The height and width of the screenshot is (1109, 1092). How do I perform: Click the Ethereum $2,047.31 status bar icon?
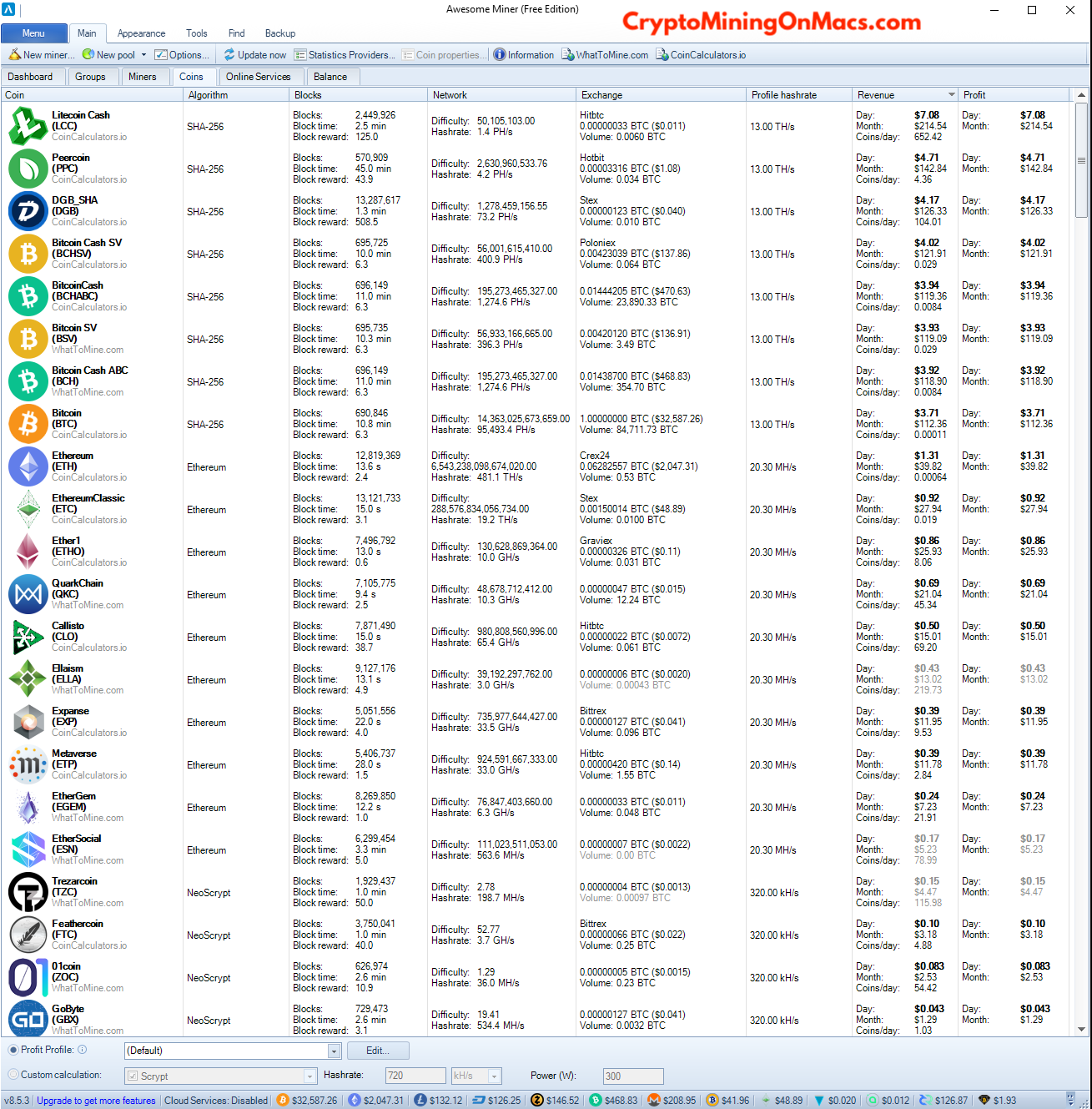(x=355, y=1100)
